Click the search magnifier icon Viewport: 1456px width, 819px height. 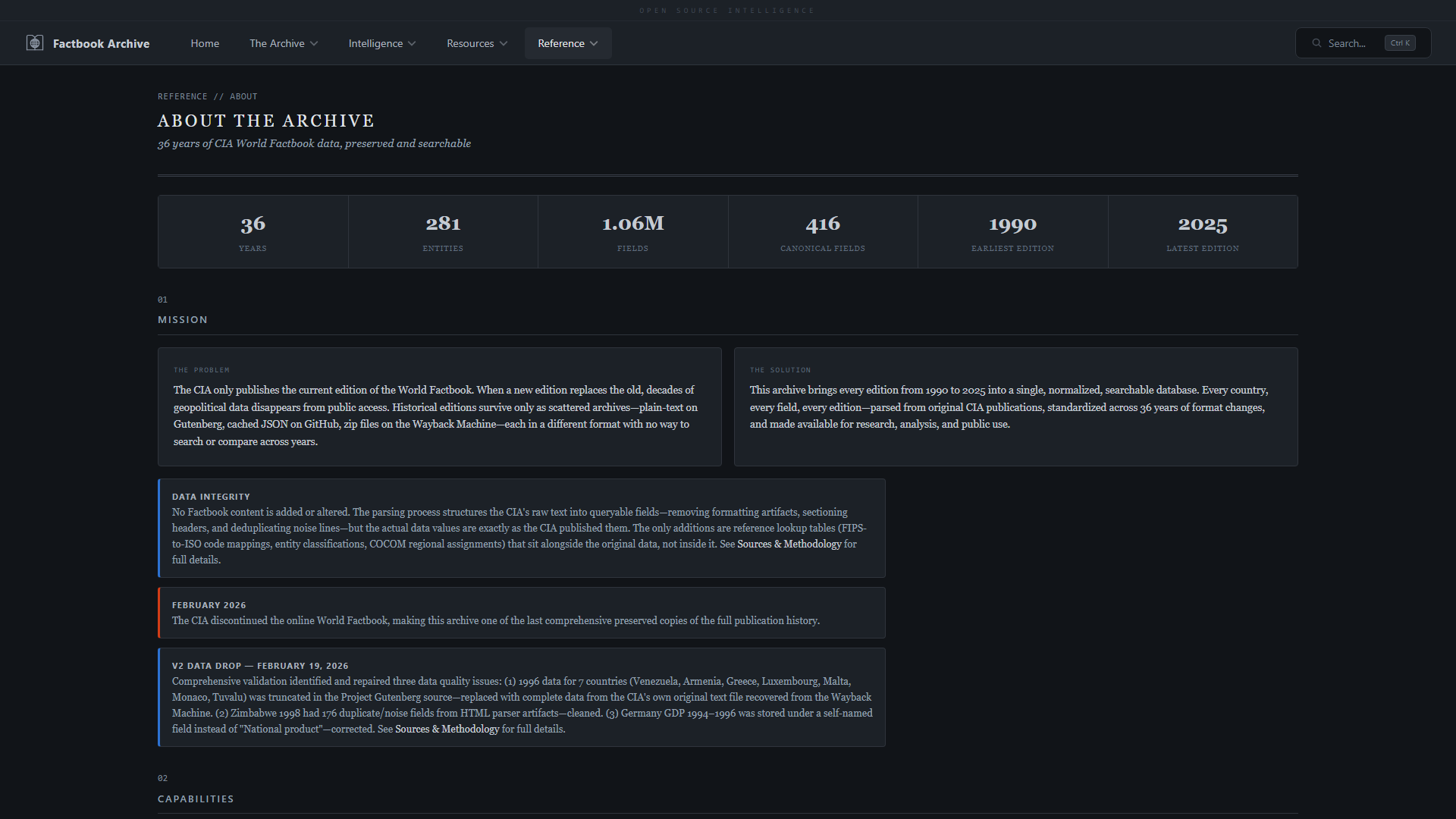pos(1316,43)
